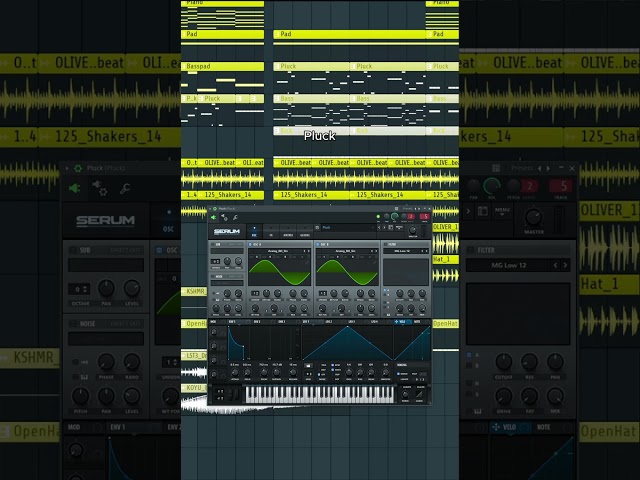Image resolution: width=640 pixels, height=480 pixels.
Task: Click the green piano roll icon in the Serum wrapper
Action: [213, 218]
